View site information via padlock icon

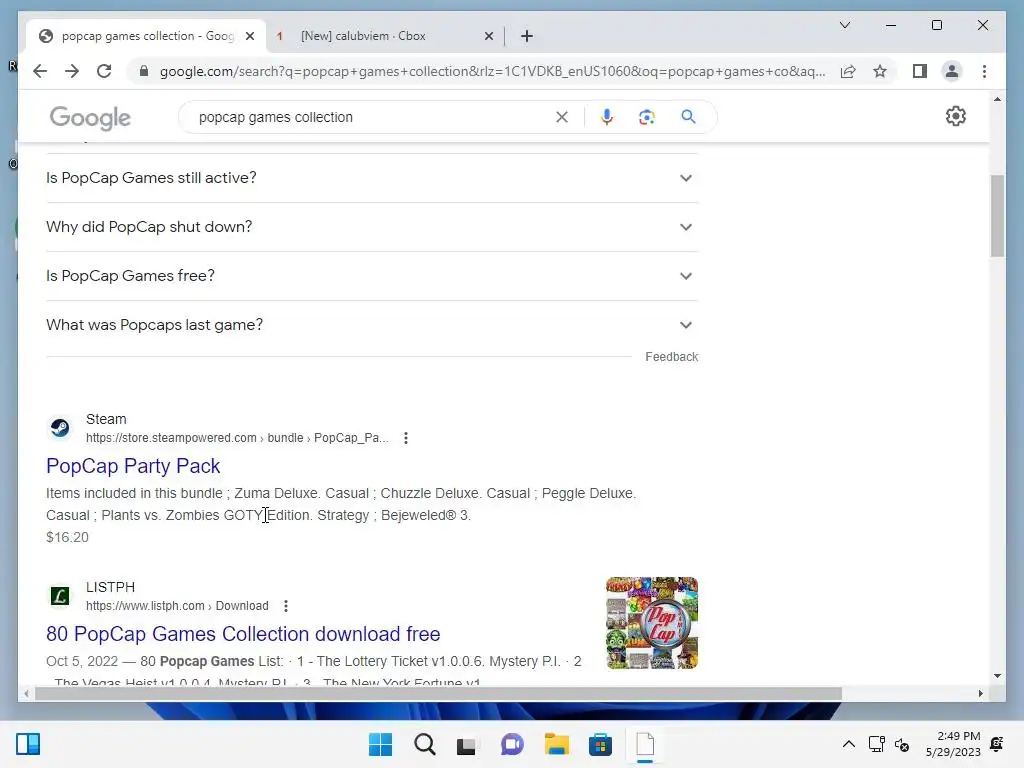click(144, 71)
